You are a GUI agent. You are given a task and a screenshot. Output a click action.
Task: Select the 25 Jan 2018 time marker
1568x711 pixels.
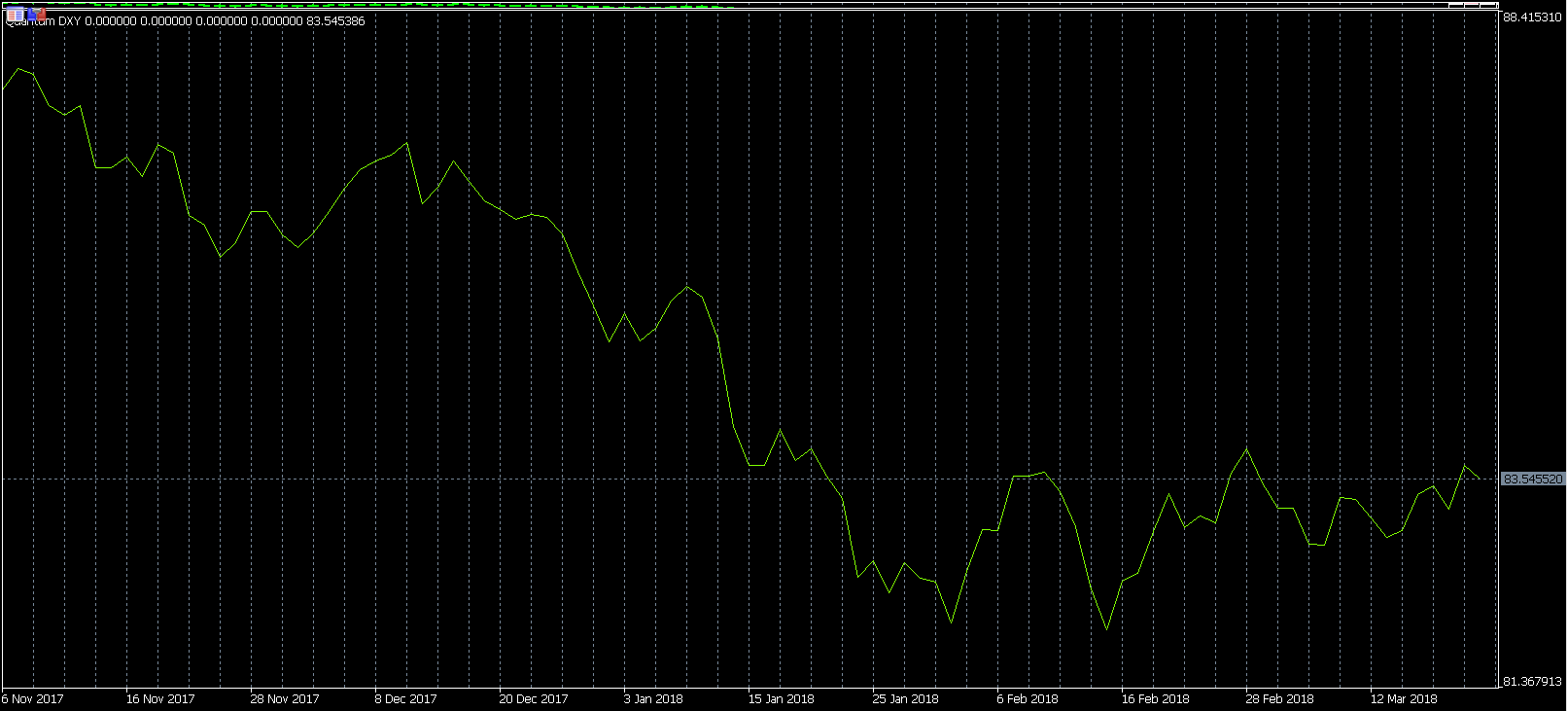coord(905,698)
